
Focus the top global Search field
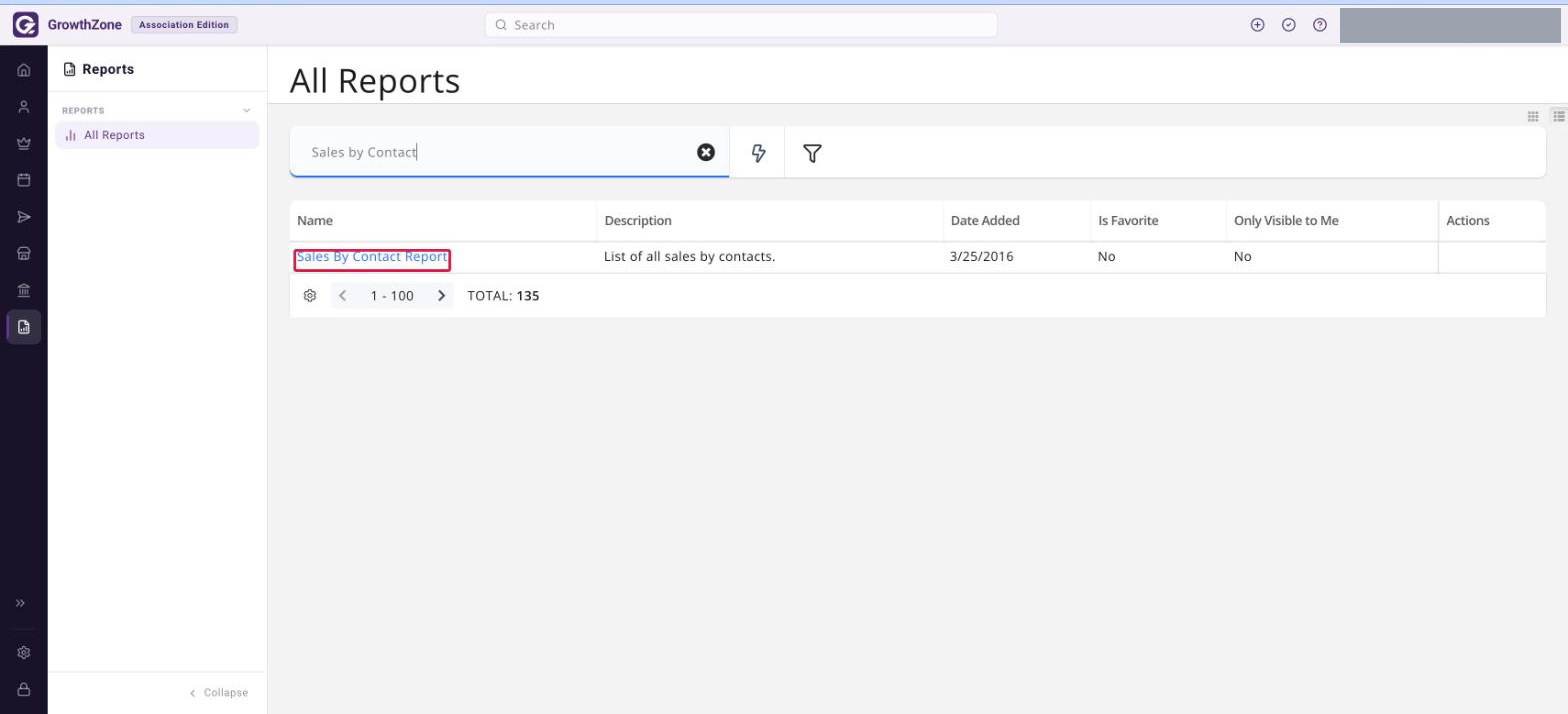click(x=741, y=25)
